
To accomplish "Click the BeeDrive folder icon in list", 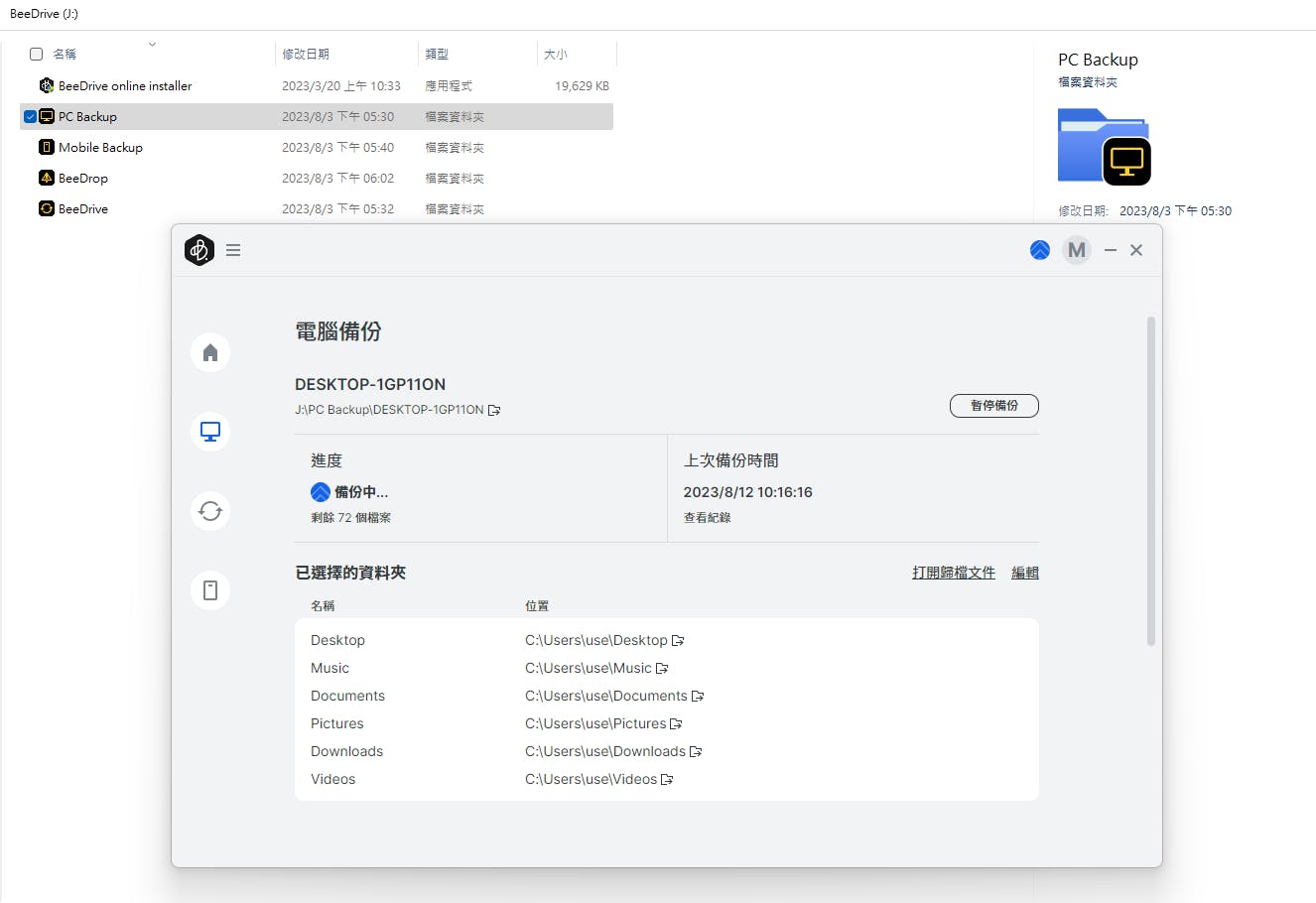I will [x=47, y=208].
